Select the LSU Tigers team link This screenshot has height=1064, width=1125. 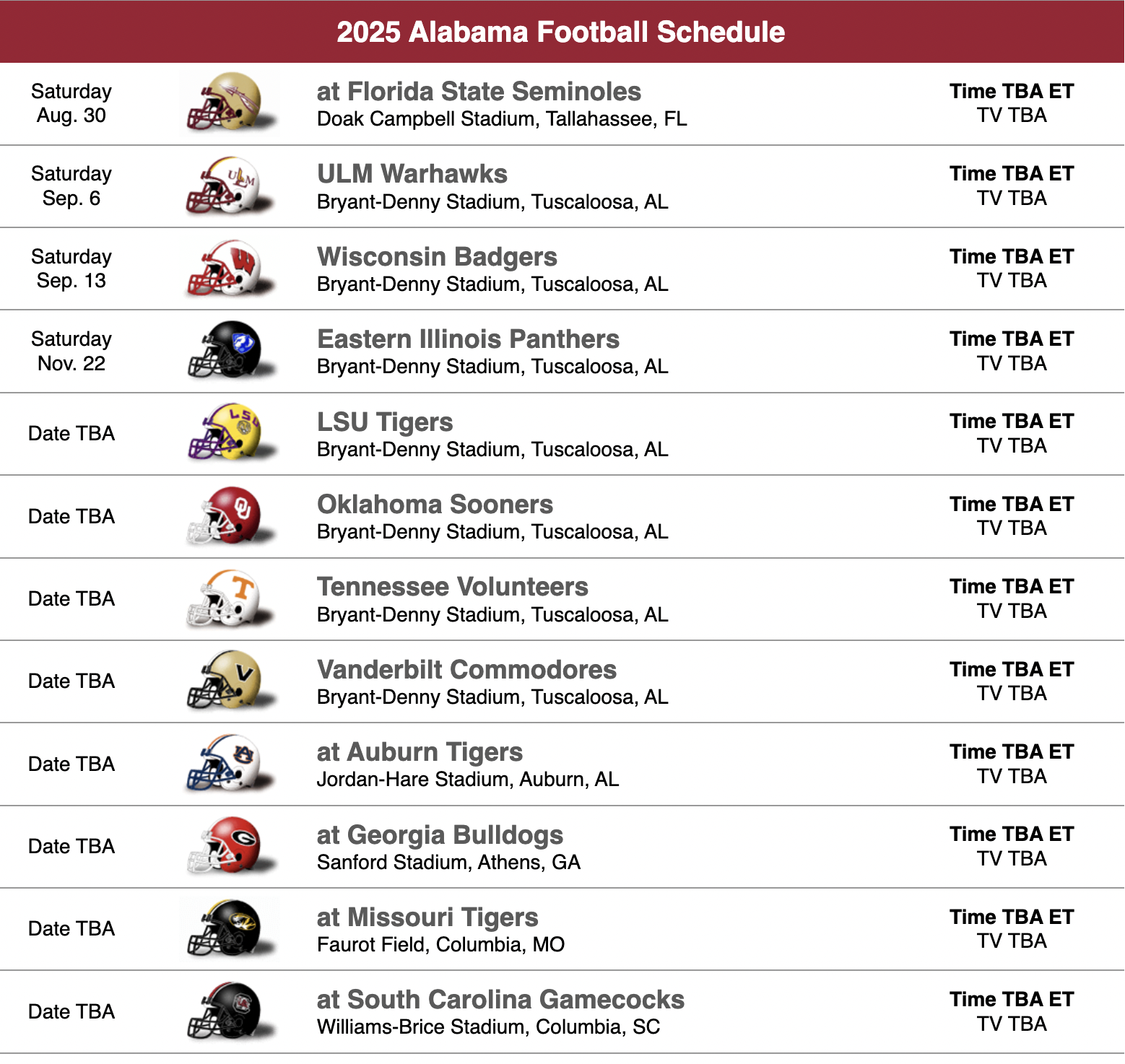(385, 422)
